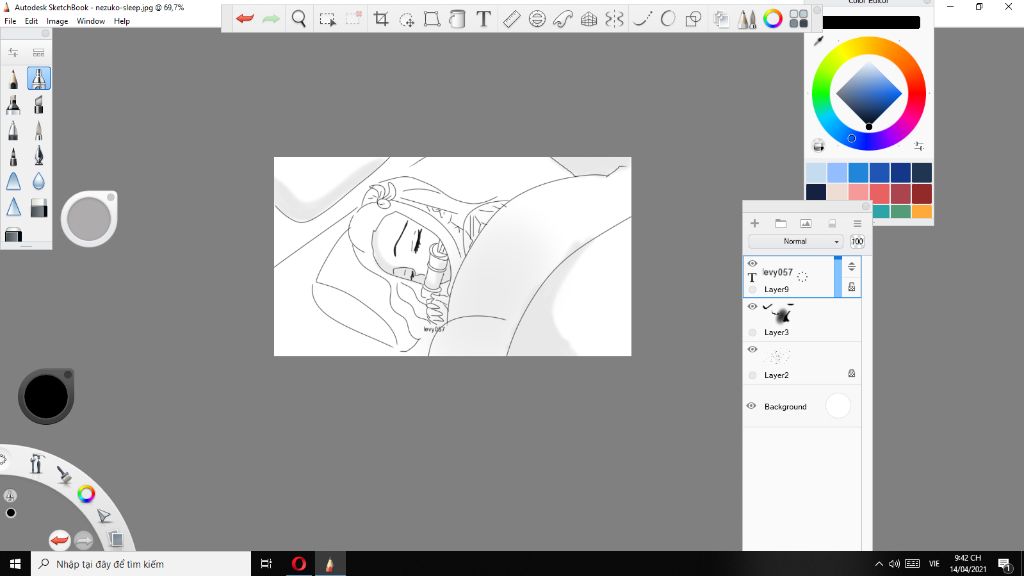
Task: Open the Edit menu
Action: coord(31,21)
